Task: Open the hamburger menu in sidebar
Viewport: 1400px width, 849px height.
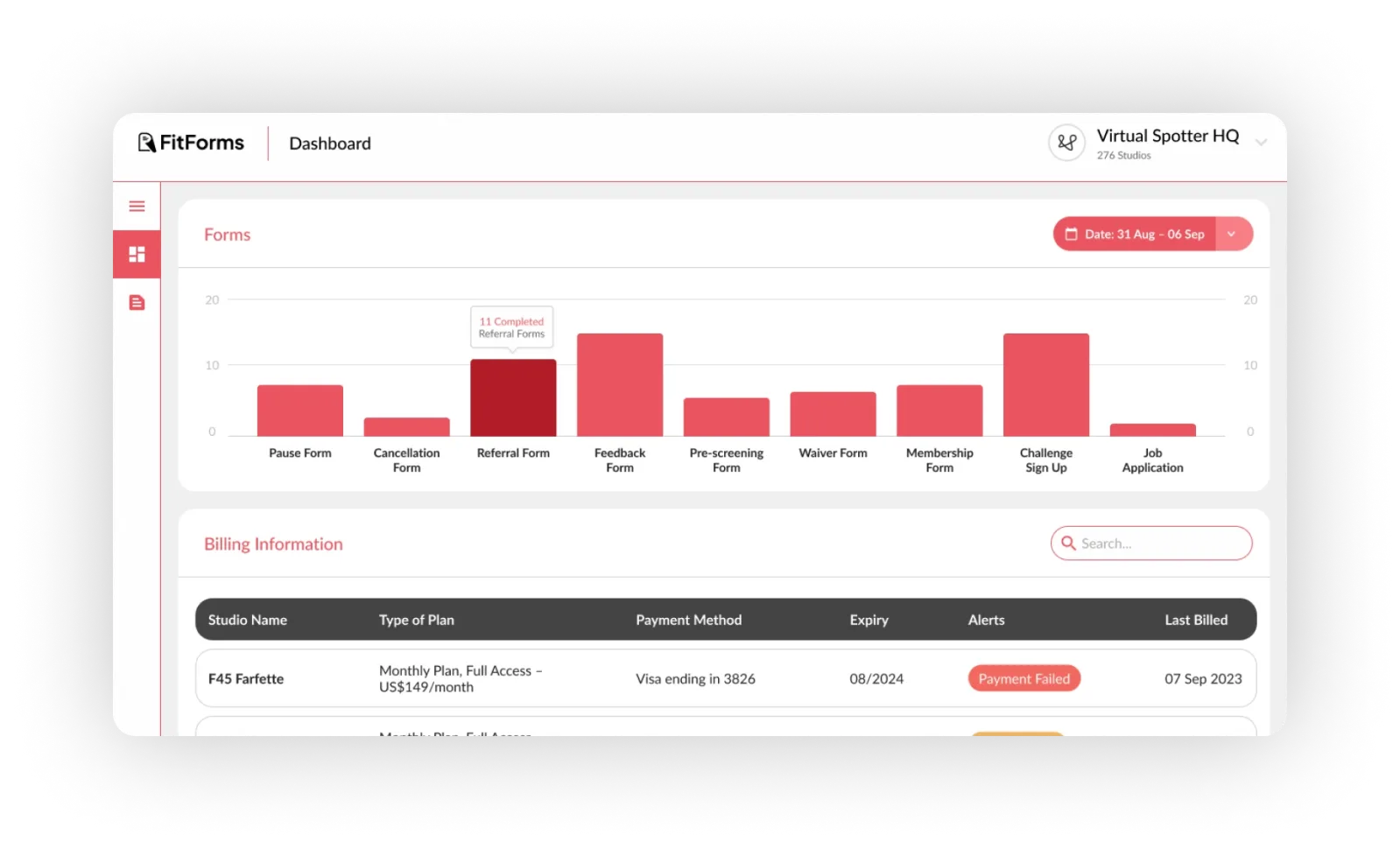Action: point(137,207)
